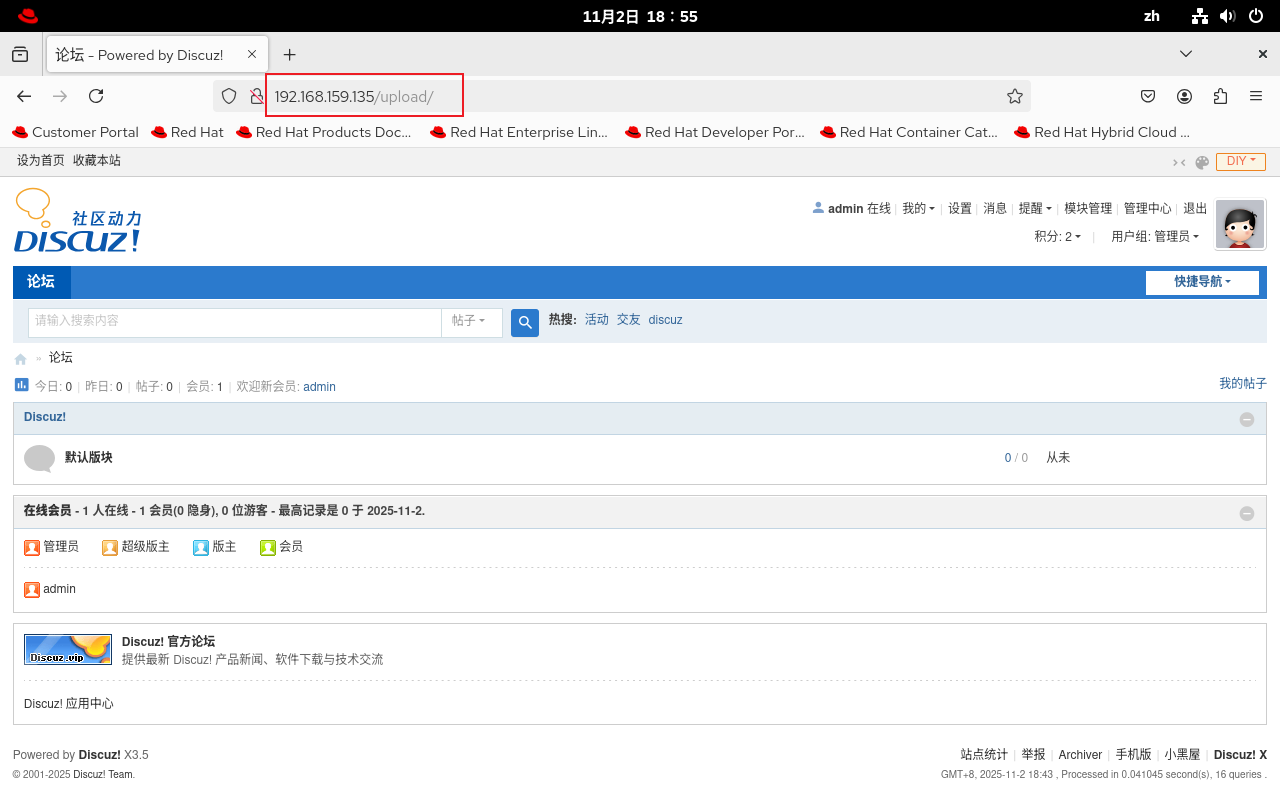Open 模块管理 in the user menu
This screenshot has height=800, width=1280.
coord(1088,208)
